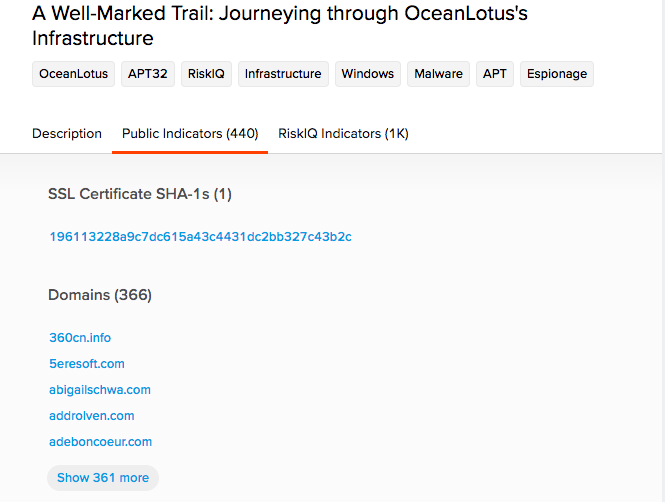Click the OceanLotus tag
Viewport: 665px width, 502px height.
click(x=73, y=74)
